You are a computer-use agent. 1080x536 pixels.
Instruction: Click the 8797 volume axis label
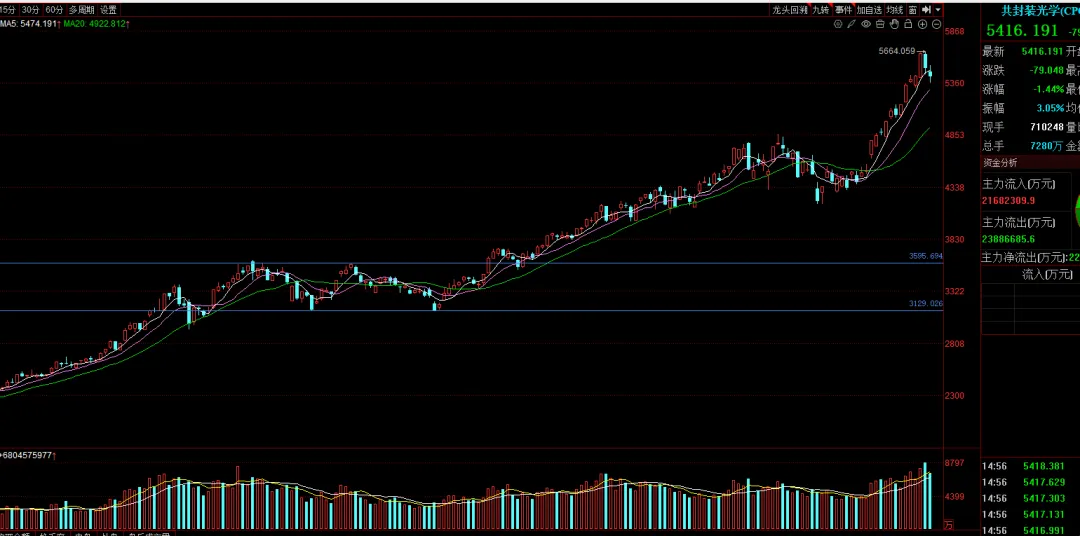pyautogui.click(x=954, y=463)
